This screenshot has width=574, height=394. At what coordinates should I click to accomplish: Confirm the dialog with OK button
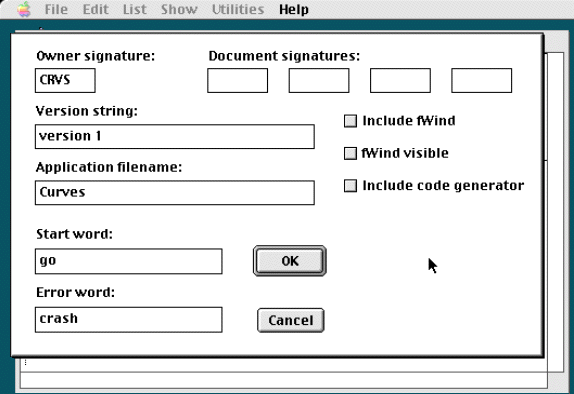point(290,261)
